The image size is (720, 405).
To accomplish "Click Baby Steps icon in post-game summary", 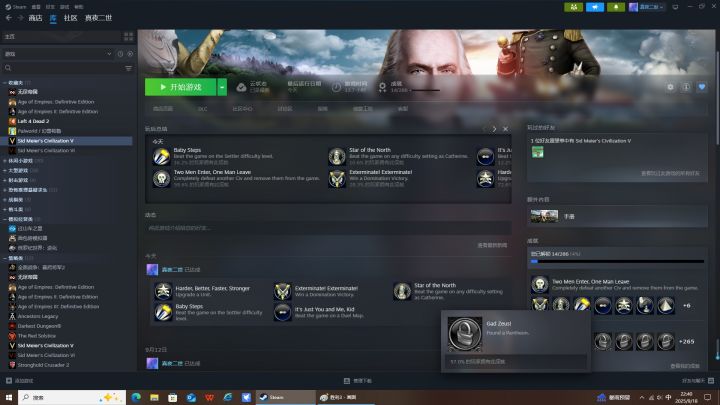I will click(x=161, y=156).
